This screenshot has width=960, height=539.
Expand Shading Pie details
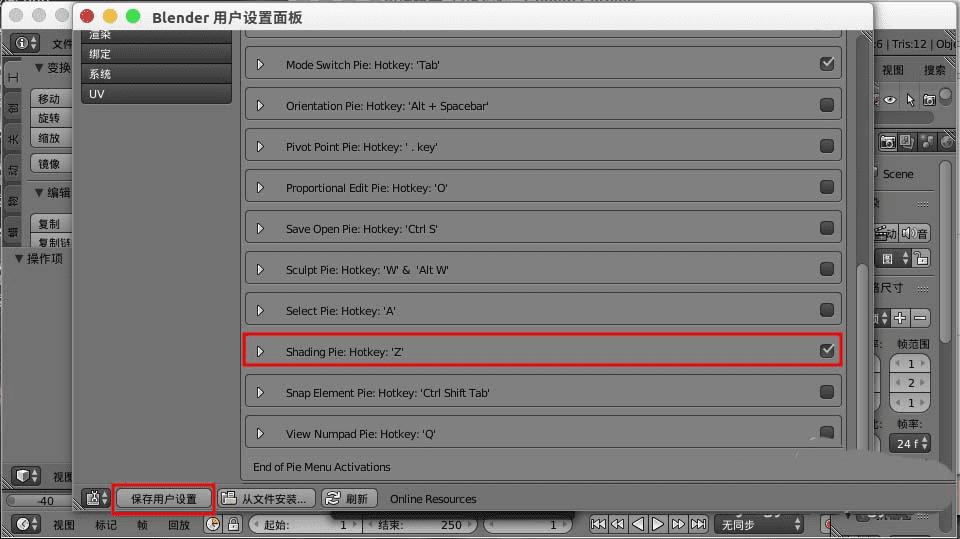click(x=260, y=352)
